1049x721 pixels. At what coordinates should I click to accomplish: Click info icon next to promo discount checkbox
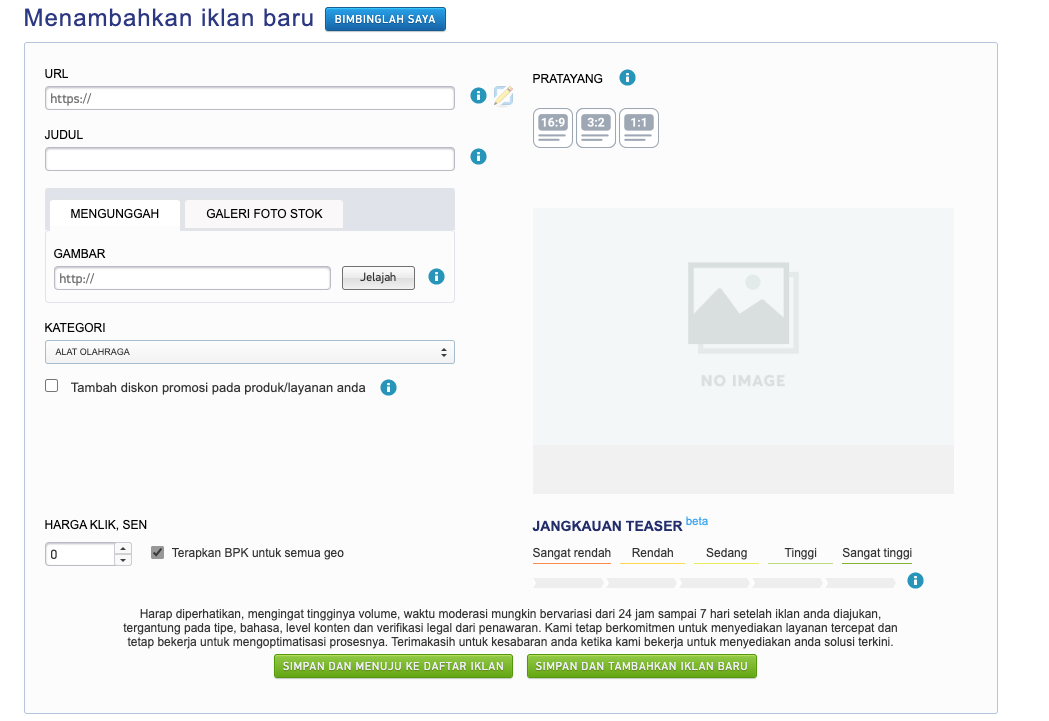tap(389, 387)
